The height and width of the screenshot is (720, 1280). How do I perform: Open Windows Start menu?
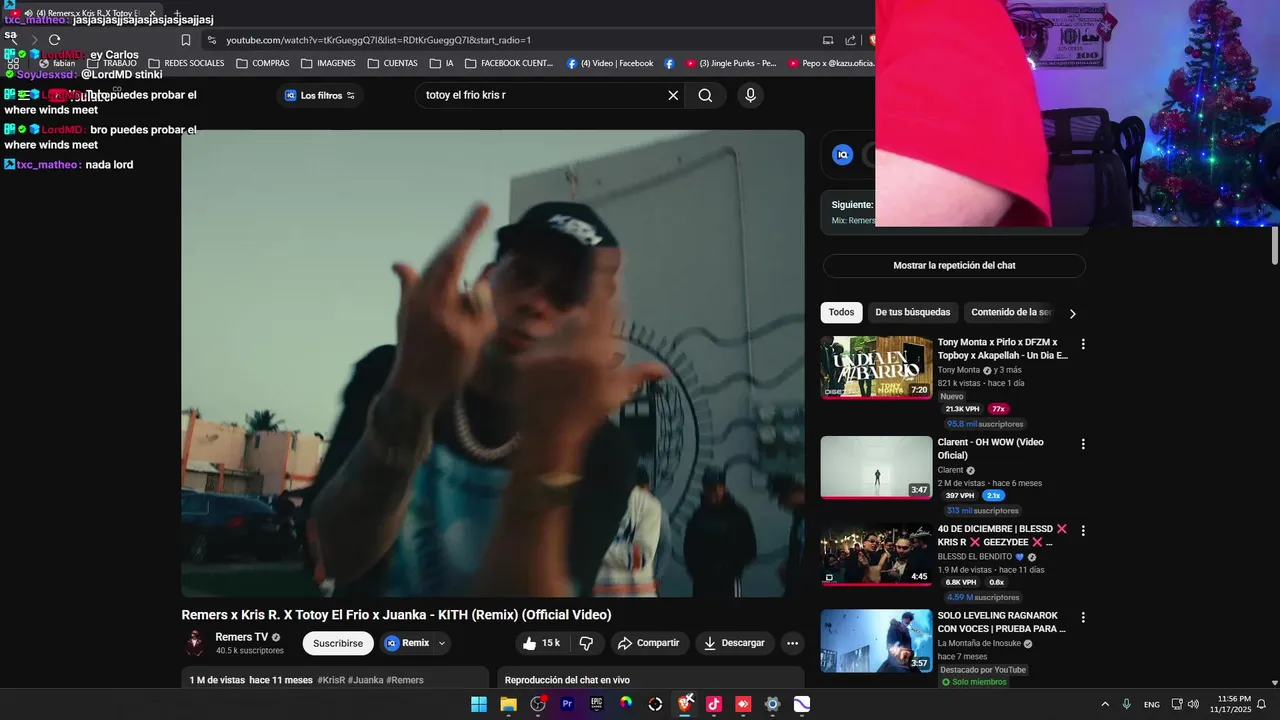click(479, 704)
